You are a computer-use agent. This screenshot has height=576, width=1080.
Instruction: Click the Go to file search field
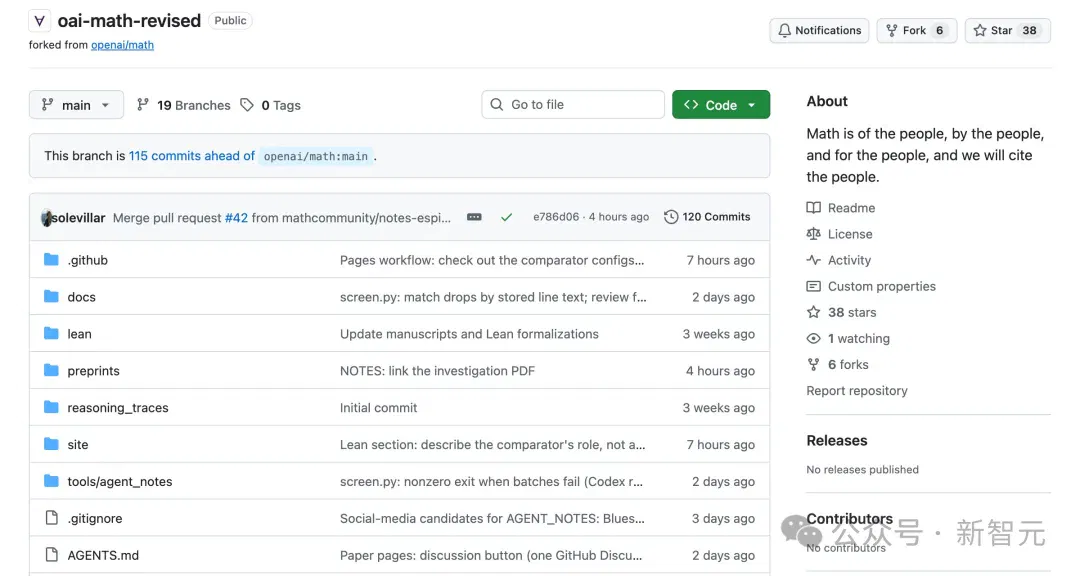pyautogui.click(x=573, y=105)
